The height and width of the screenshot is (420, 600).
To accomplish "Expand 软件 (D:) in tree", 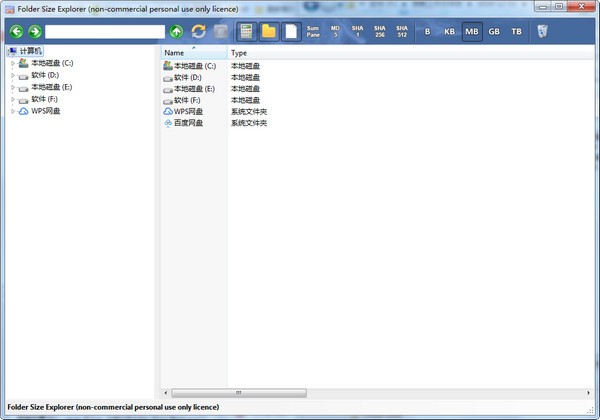I will click(x=13, y=75).
